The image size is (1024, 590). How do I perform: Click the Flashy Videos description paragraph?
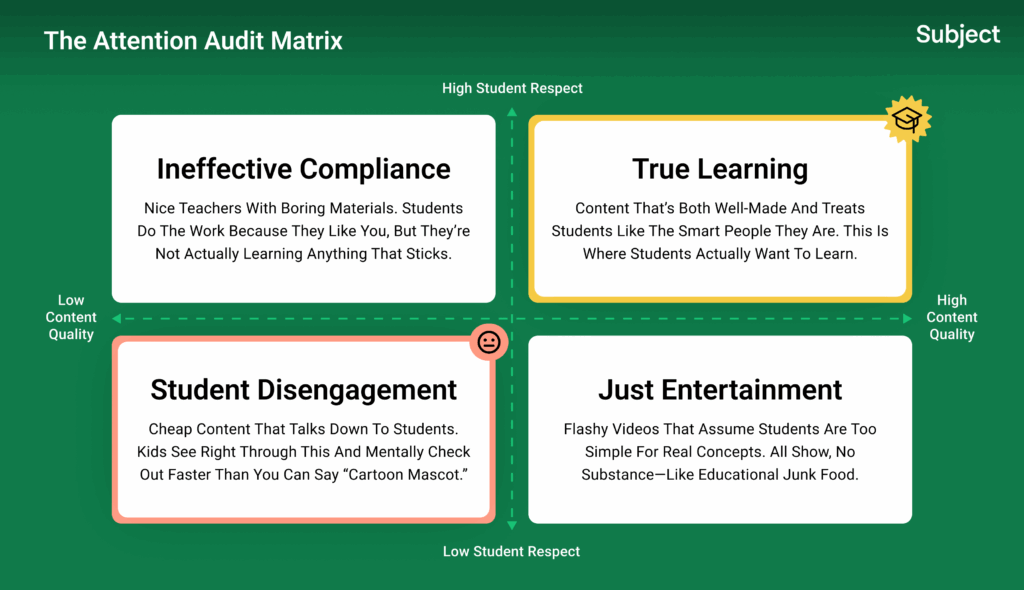point(719,452)
